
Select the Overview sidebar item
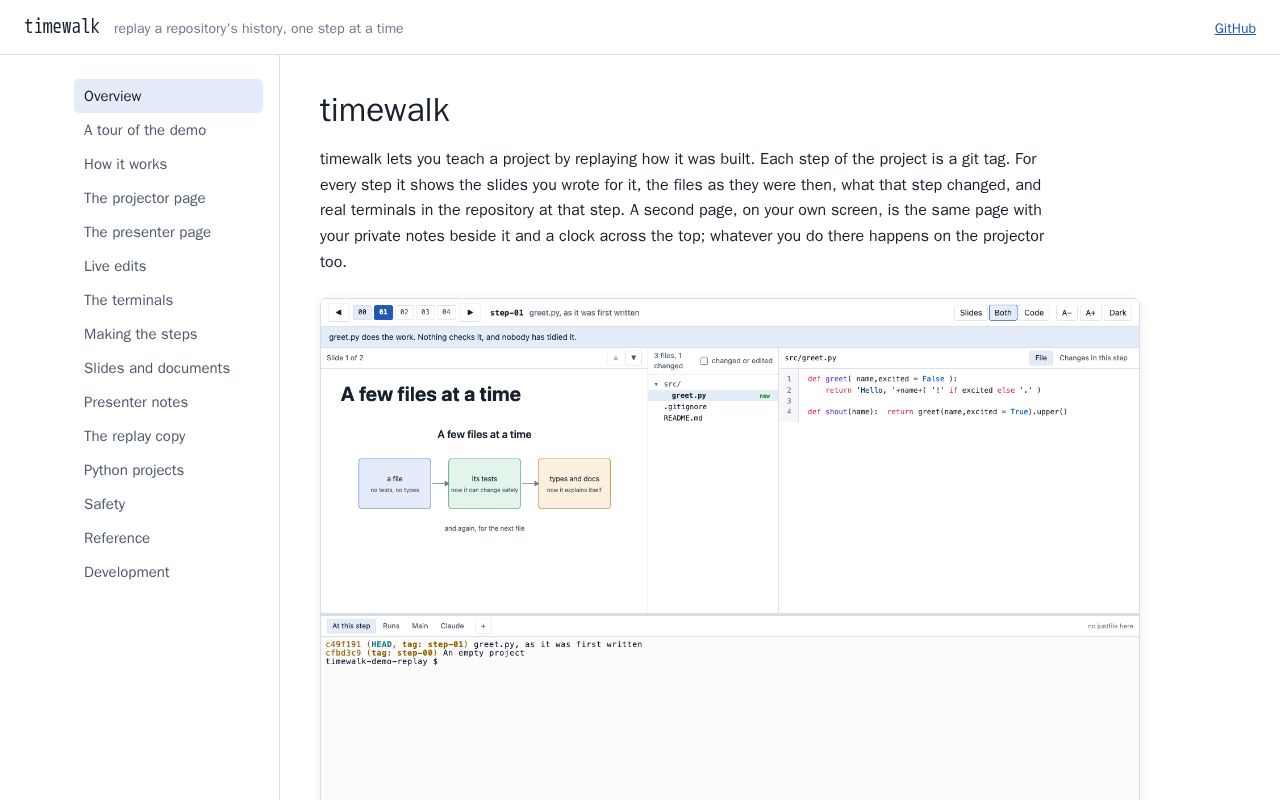click(168, 96)
